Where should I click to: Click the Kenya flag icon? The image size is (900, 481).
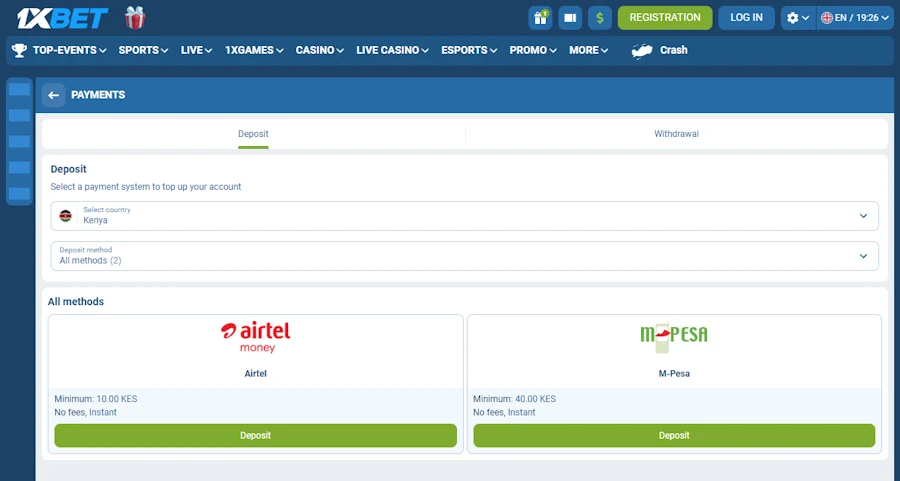pyautogui.click(x=65, y=216)
